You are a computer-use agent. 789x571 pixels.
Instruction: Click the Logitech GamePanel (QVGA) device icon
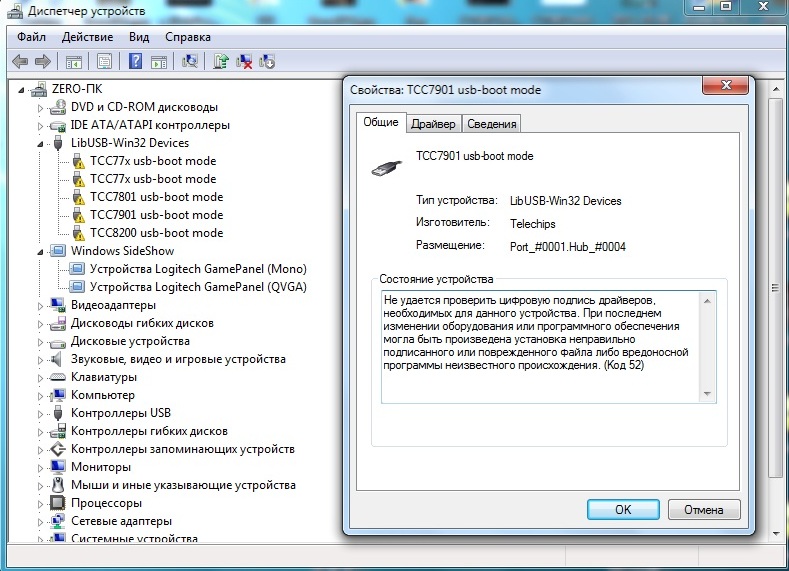click(76, 287)
